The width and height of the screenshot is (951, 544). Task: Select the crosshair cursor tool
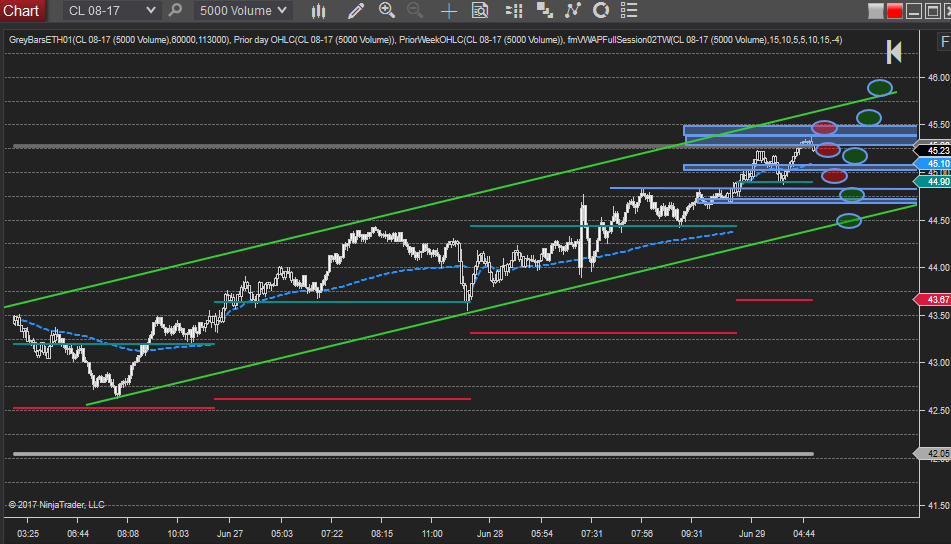pyautogui.click(x=449, y=11)
